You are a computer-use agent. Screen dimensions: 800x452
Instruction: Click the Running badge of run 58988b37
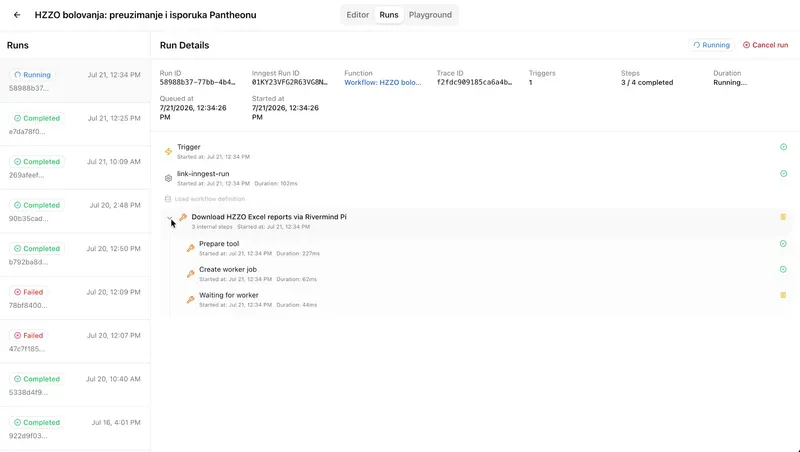click(x=32, y=74)
